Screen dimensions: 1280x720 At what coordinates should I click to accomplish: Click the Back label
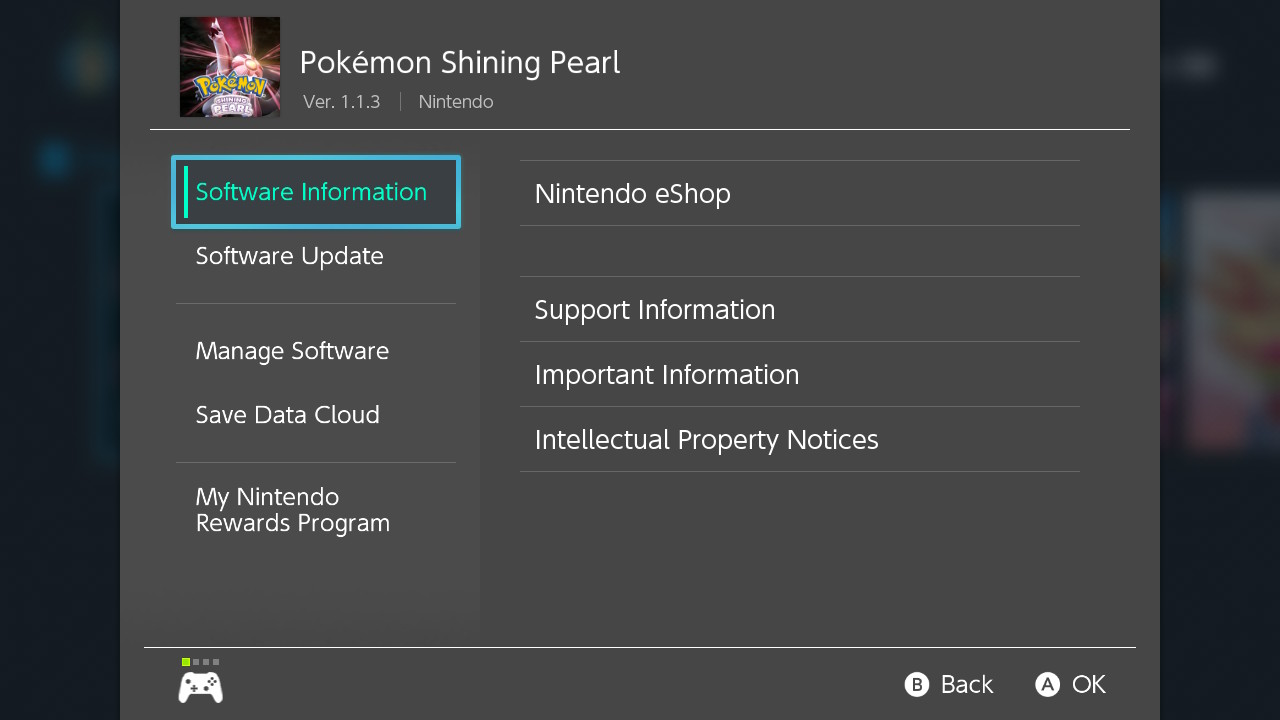(967, 684)
